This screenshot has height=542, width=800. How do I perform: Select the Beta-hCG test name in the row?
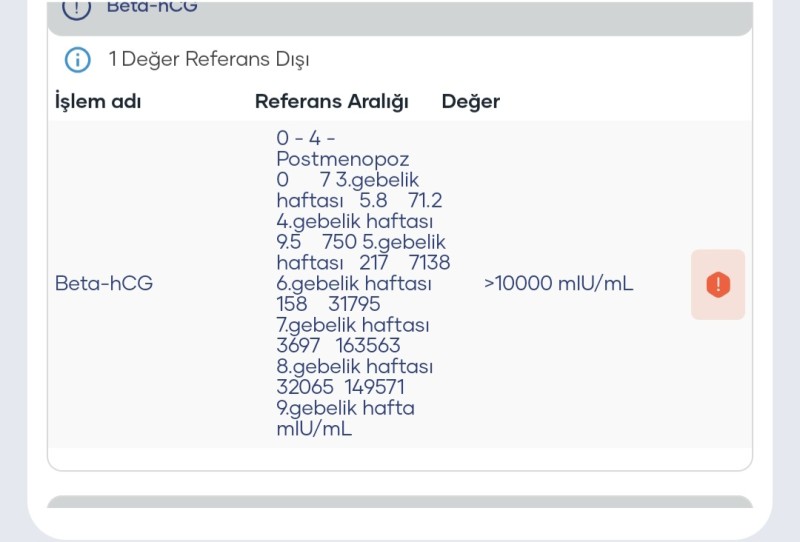(x=104, y=284)
